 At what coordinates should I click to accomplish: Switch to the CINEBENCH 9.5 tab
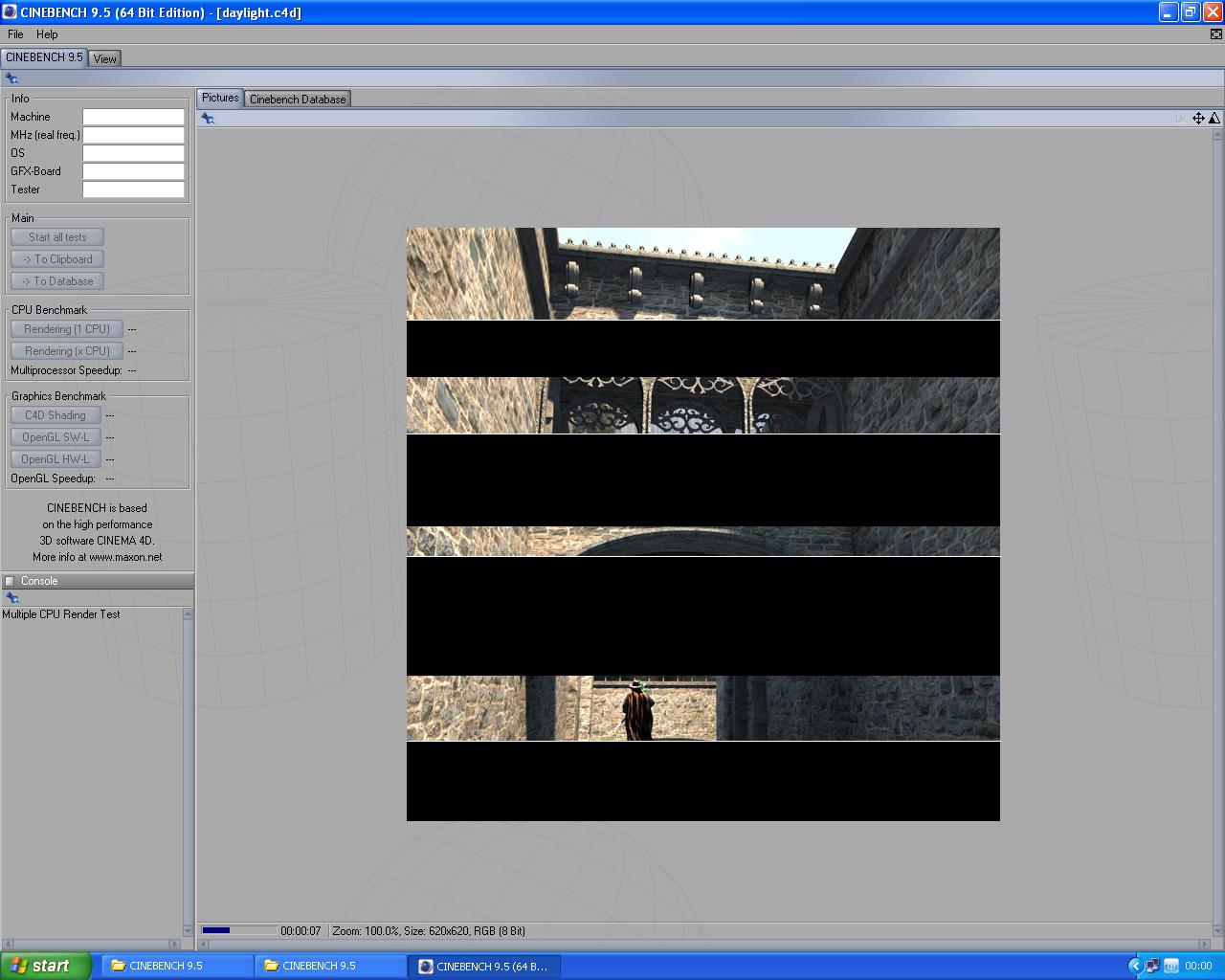44,57
